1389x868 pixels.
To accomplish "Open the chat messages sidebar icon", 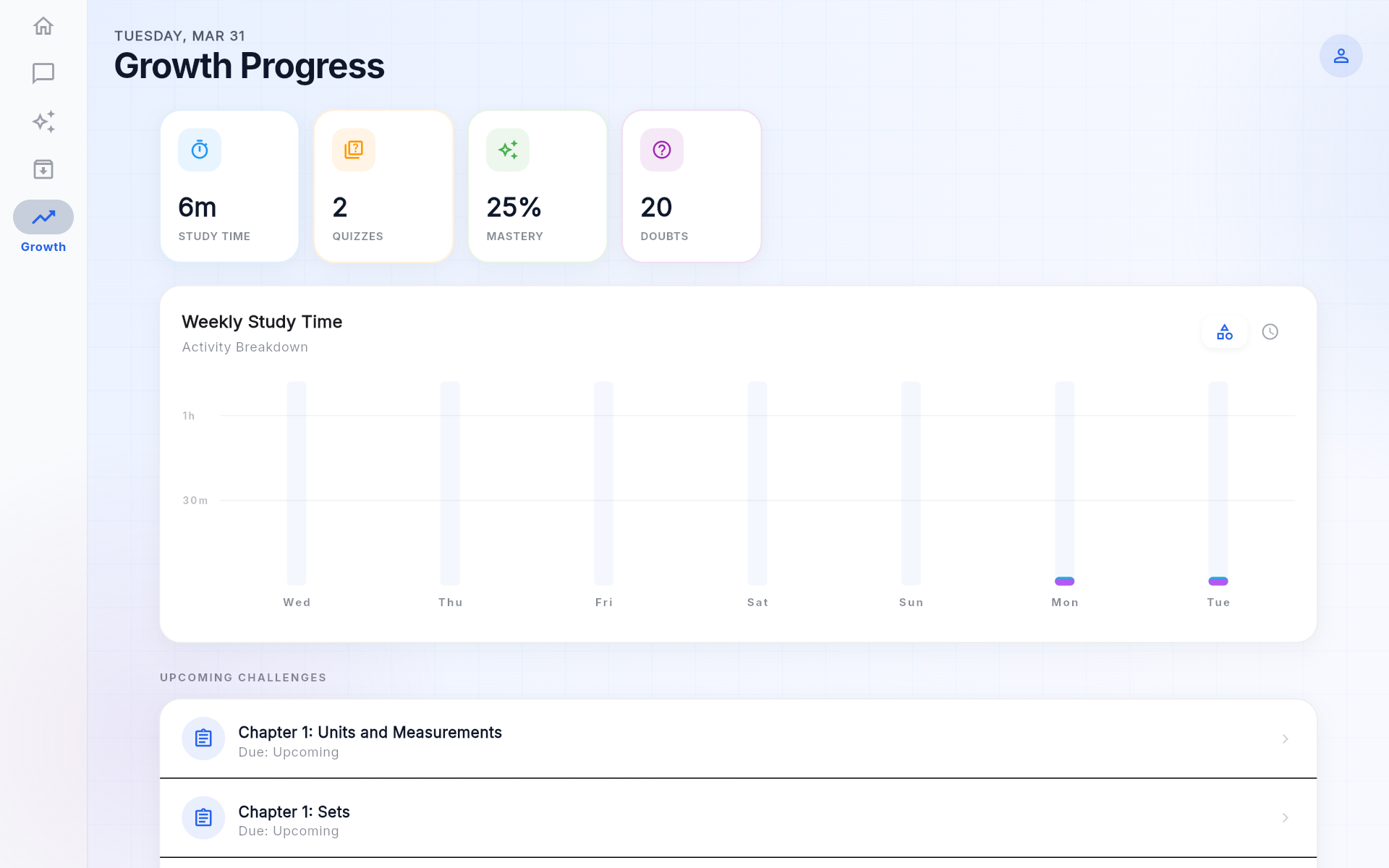I will pyautogui.click(x=43, y=72).
